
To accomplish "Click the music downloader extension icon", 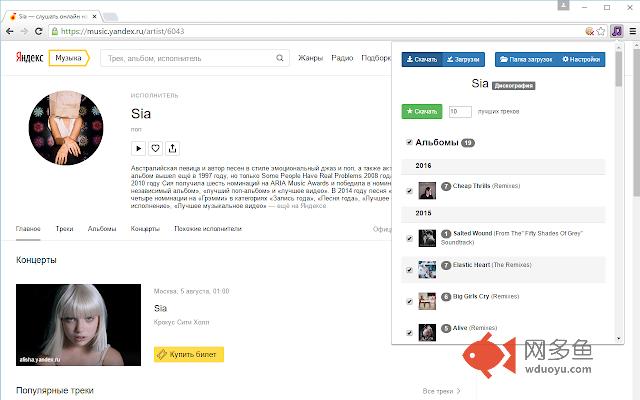I will coord(617,31).
